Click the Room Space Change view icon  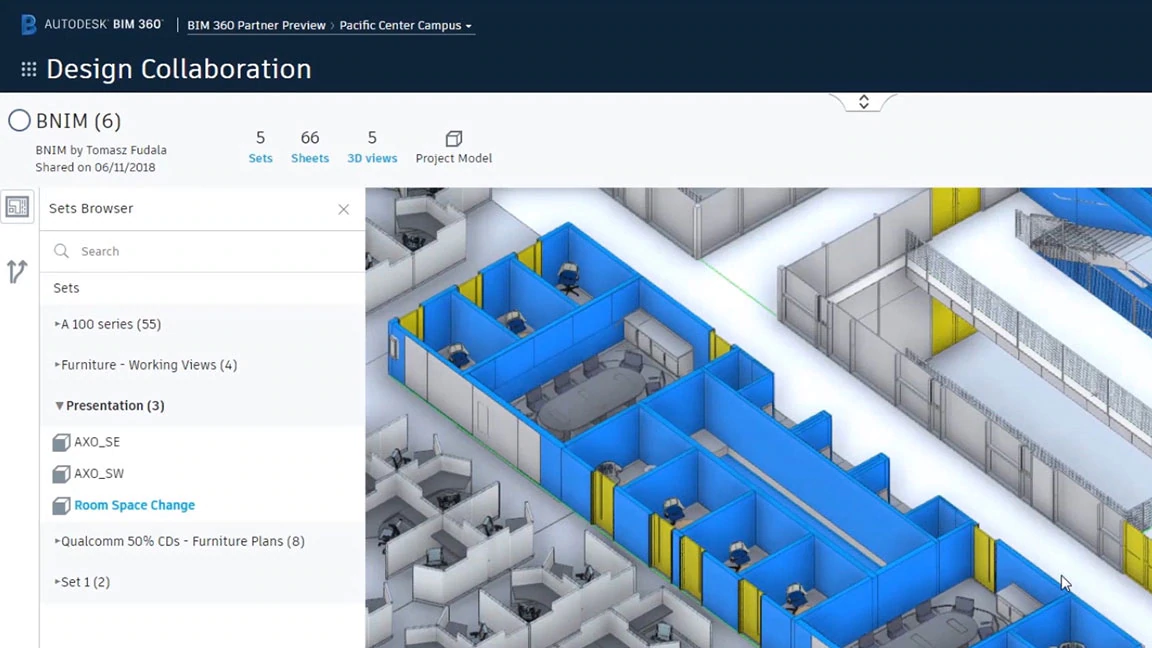[x=61, y=506]
